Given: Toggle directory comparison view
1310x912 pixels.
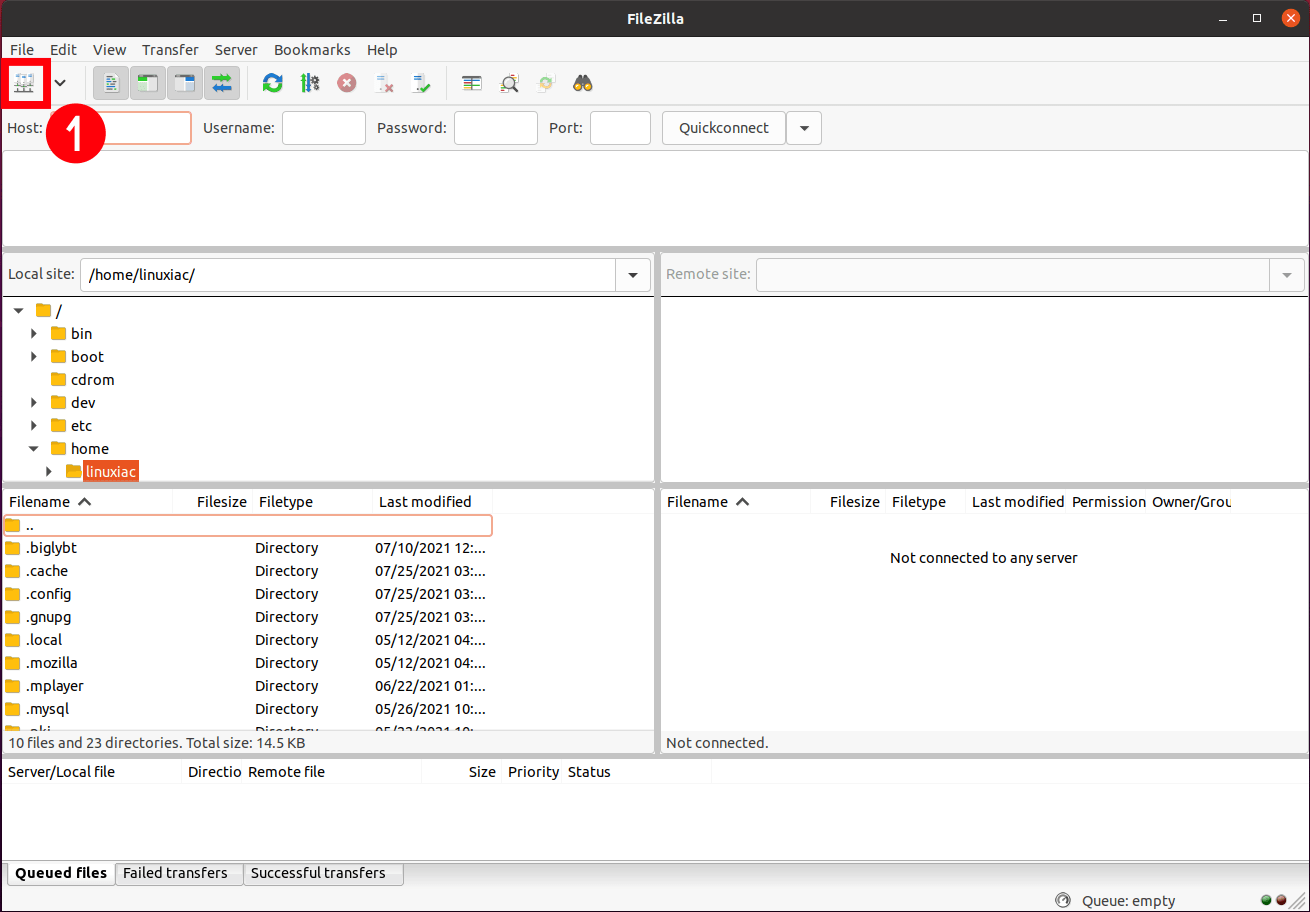Looking at the screenshot, I should pos(472,83).
